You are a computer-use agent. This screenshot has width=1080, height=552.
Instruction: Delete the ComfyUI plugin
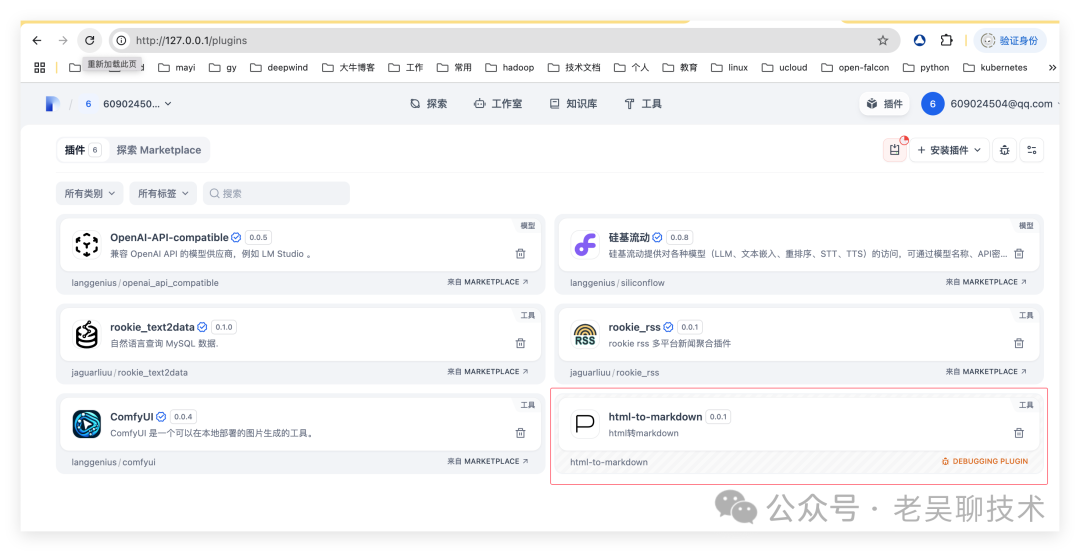coord(521,433)
